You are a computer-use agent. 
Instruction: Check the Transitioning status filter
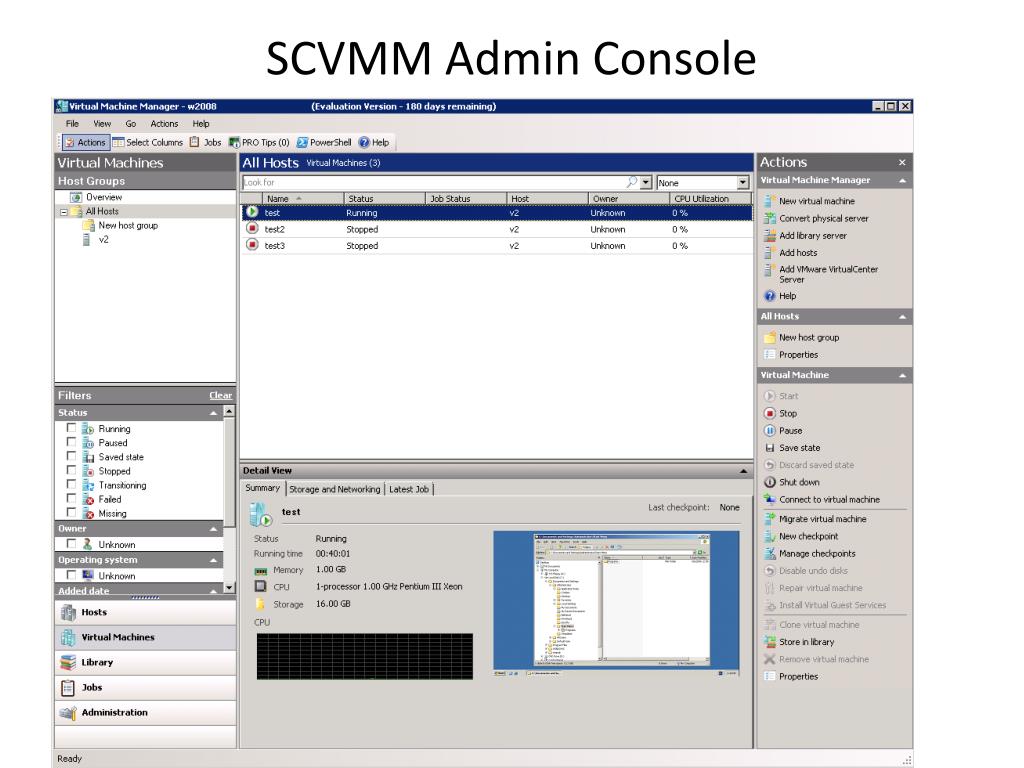click(x=71, y=484)
